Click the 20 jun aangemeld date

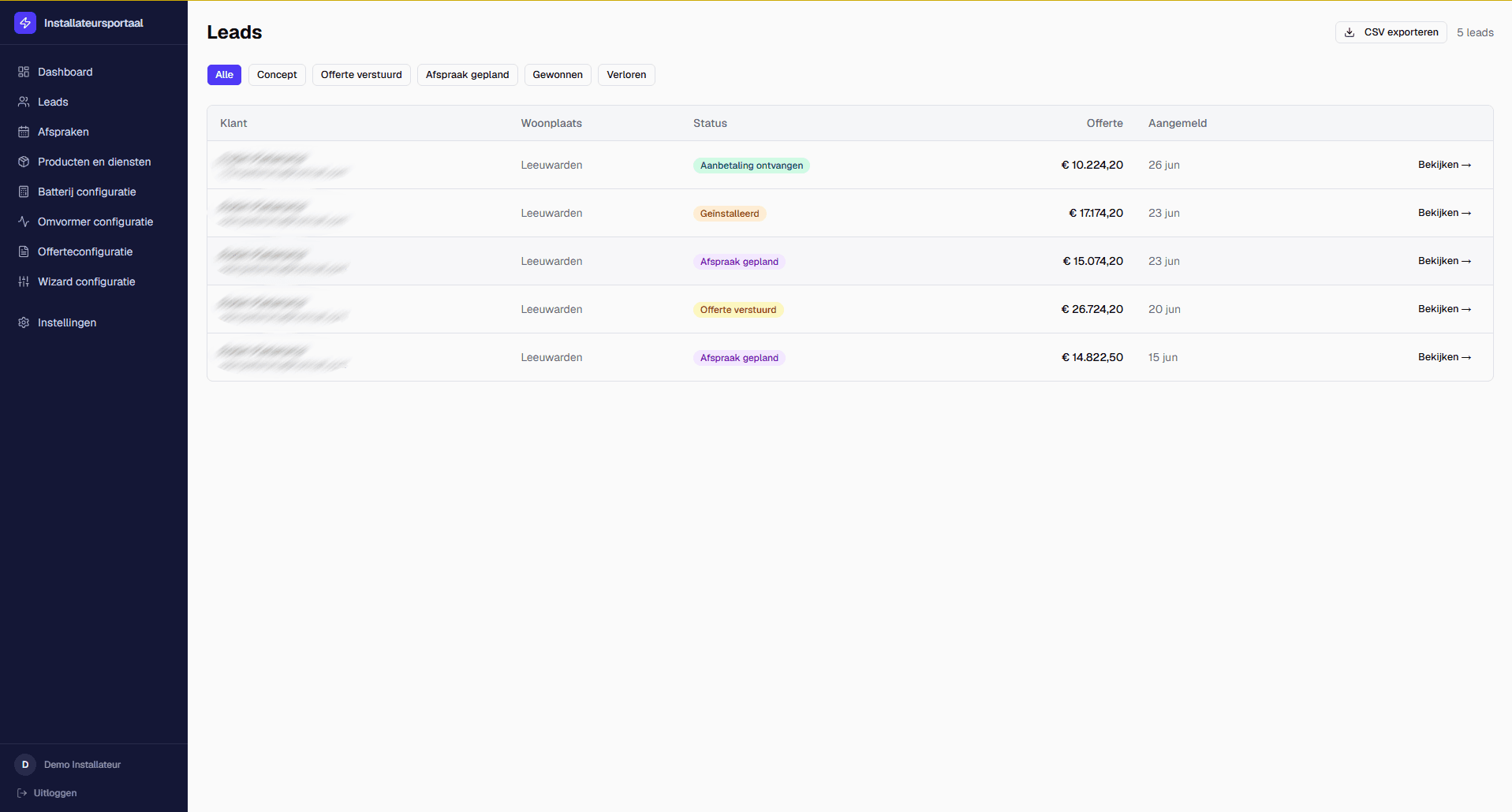[1164, 309]
